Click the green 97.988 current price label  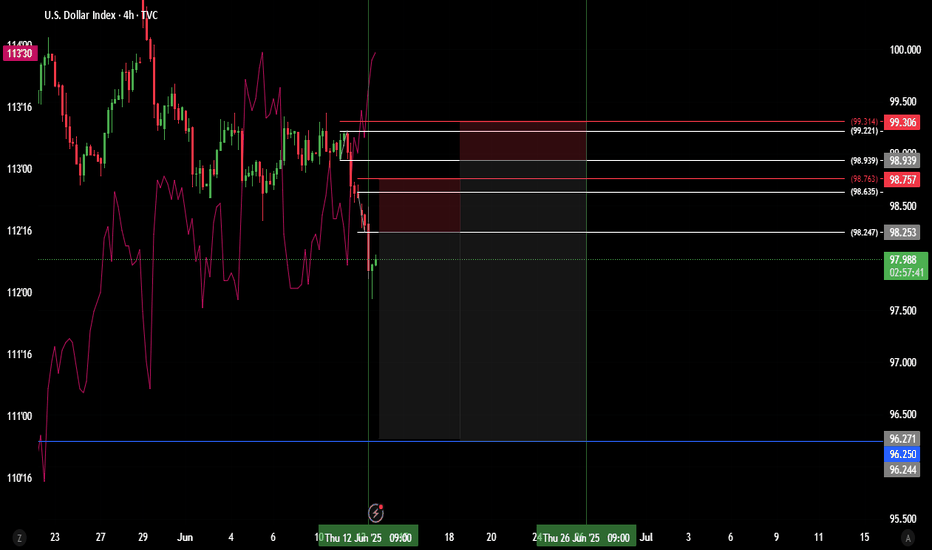[905, 259]
